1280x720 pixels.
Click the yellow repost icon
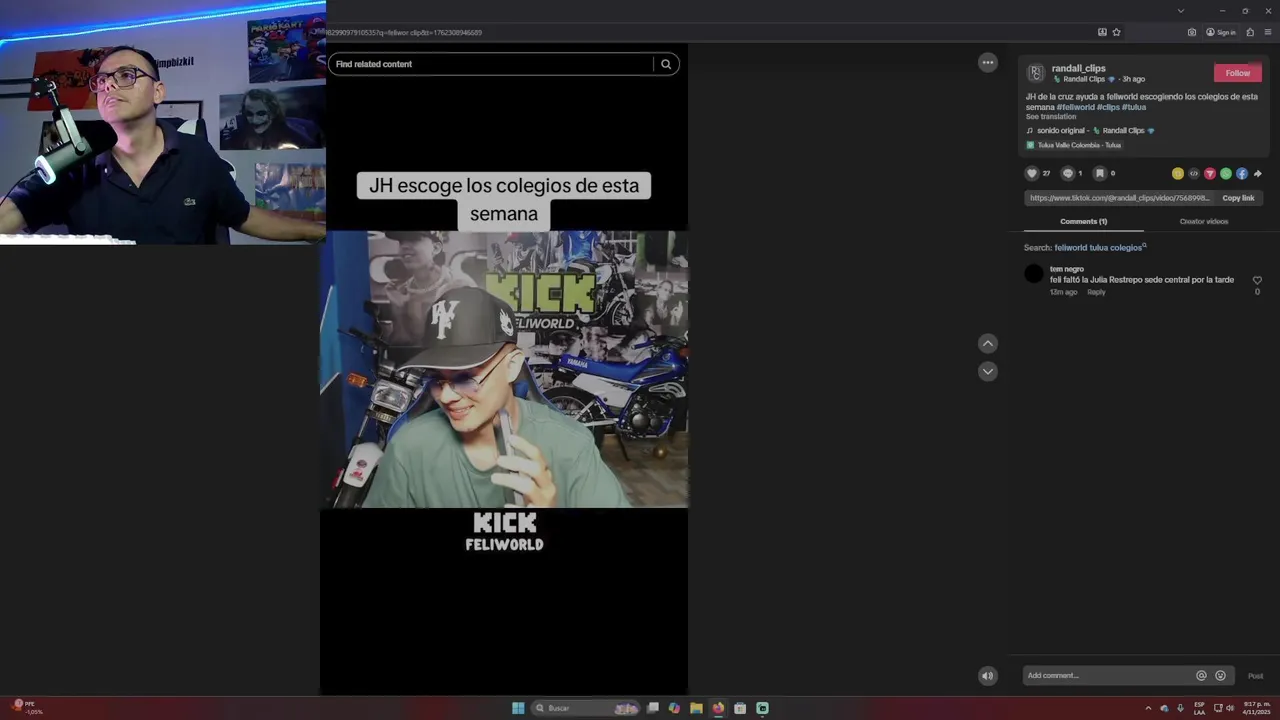point(1178,173)
